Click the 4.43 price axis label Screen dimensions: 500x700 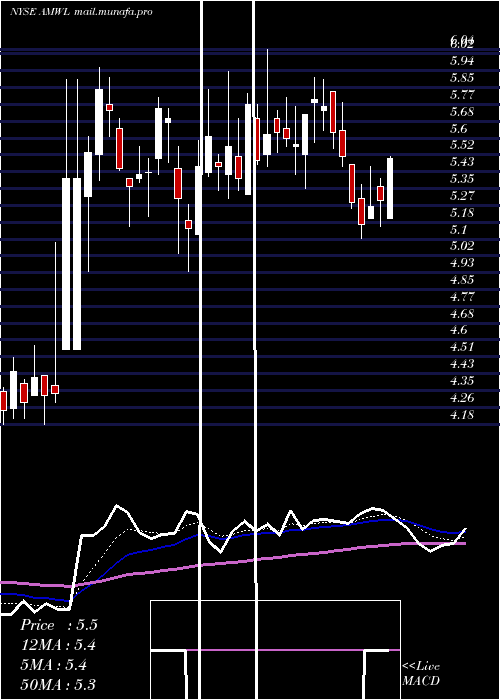pyautogui.click(x=462, y=364)
